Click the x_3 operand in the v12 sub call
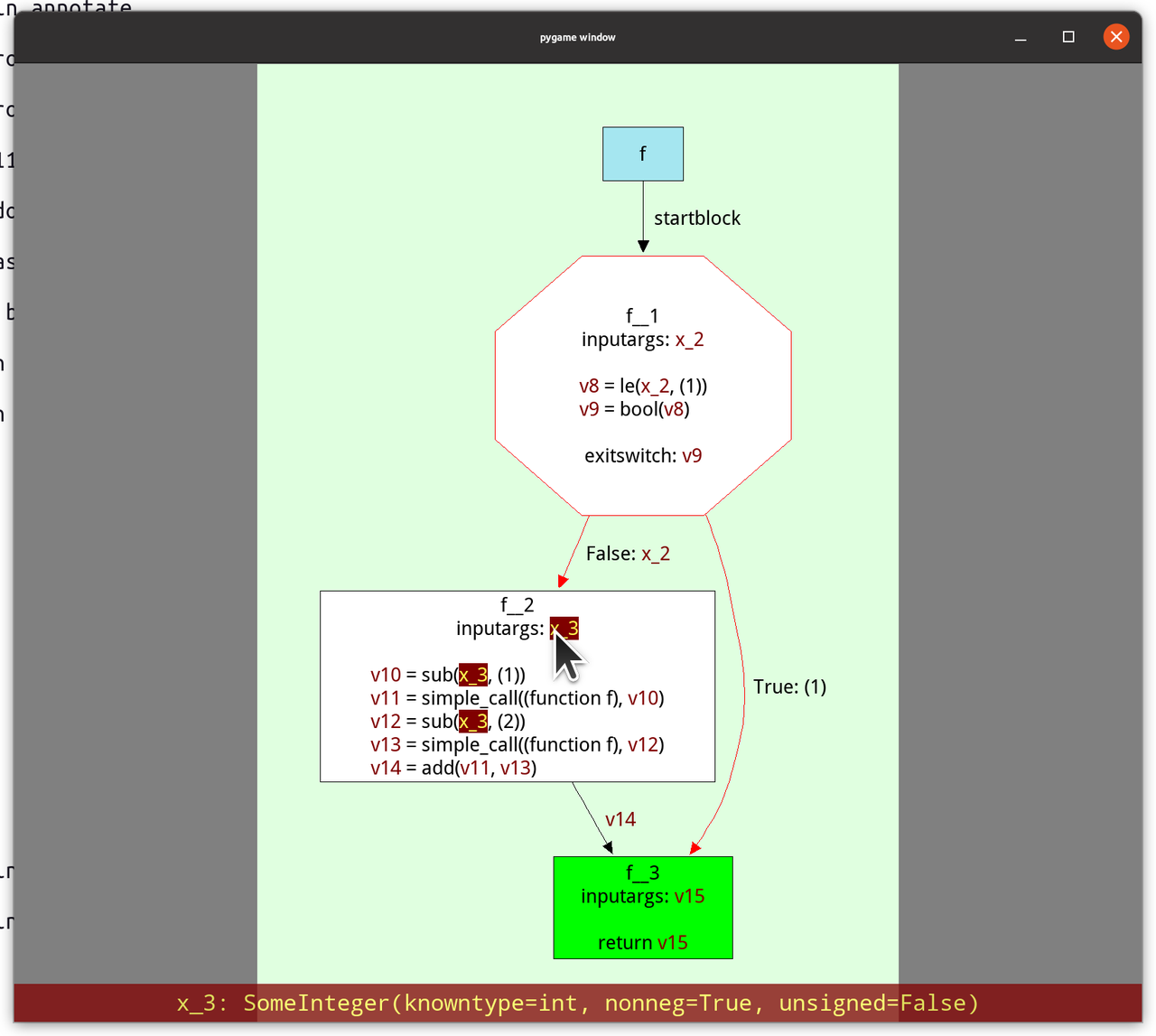The width and height of the screenshot is (1156, 1036). click(x=471, y=721)
